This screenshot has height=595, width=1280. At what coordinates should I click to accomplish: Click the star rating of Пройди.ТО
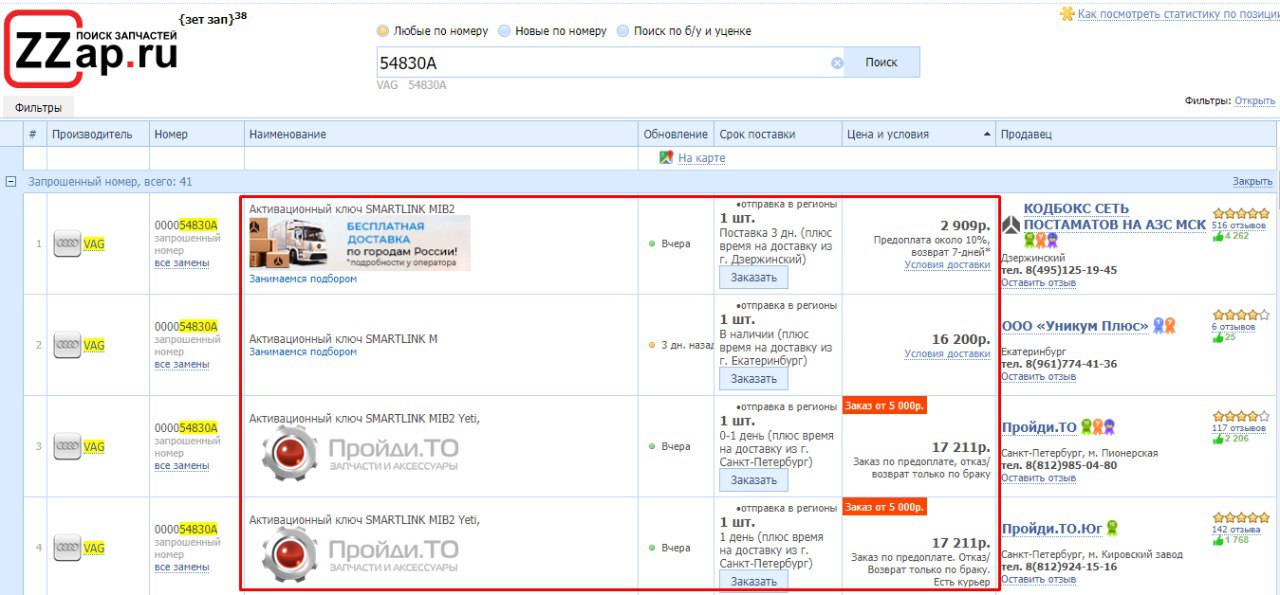1241,416
